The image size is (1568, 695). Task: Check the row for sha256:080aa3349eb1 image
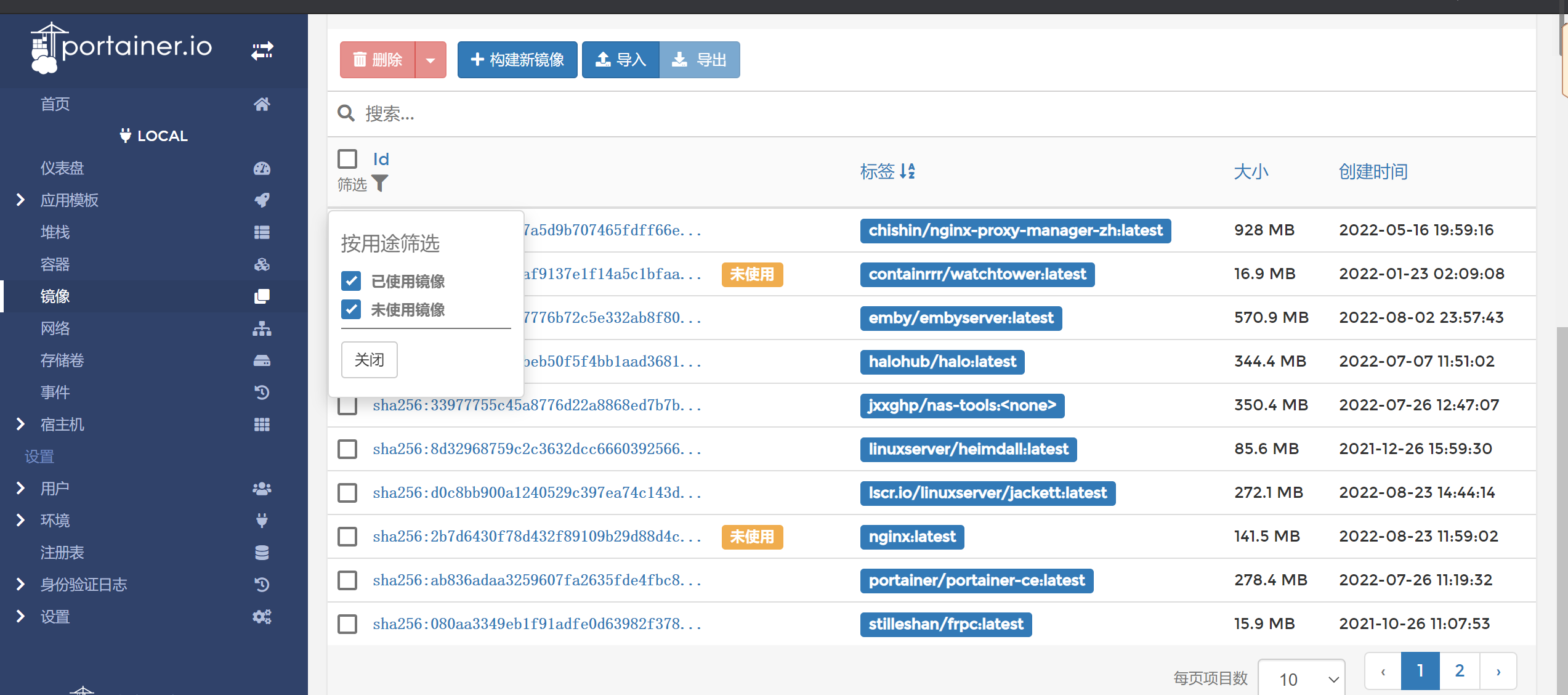coord(347,624)
